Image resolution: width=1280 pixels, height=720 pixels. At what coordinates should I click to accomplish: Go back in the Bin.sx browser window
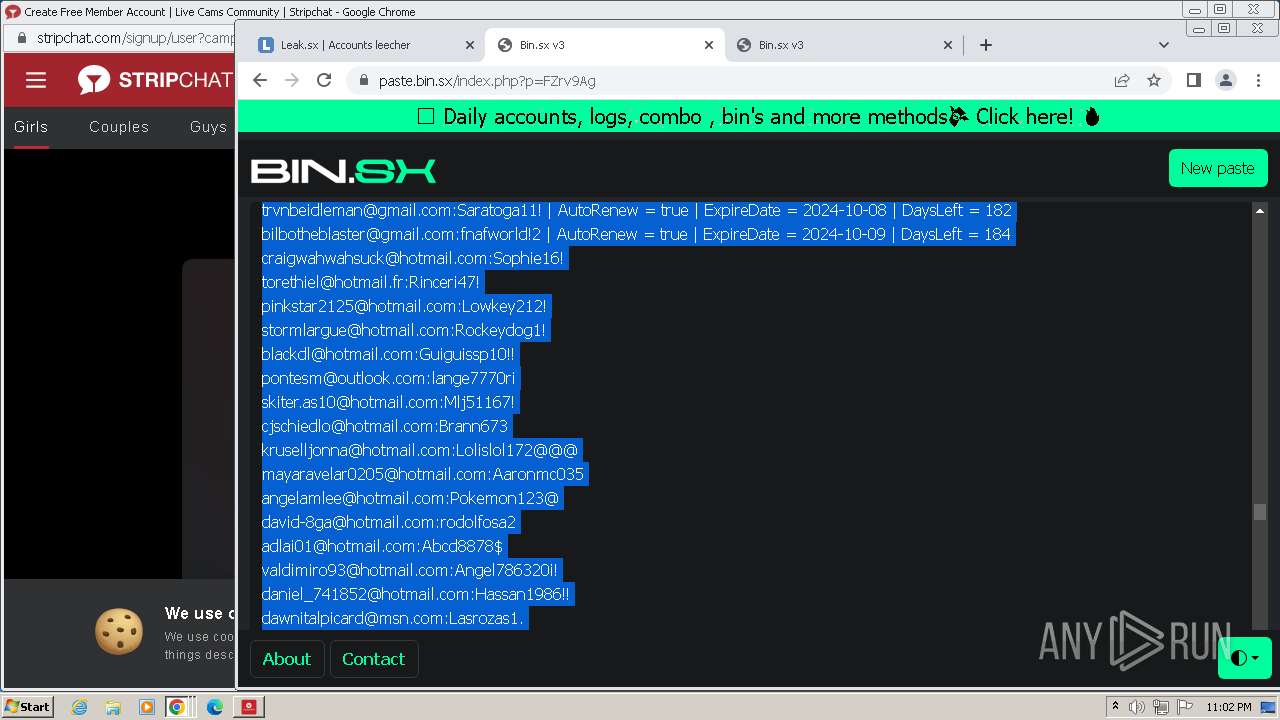(x=260, y=80)
